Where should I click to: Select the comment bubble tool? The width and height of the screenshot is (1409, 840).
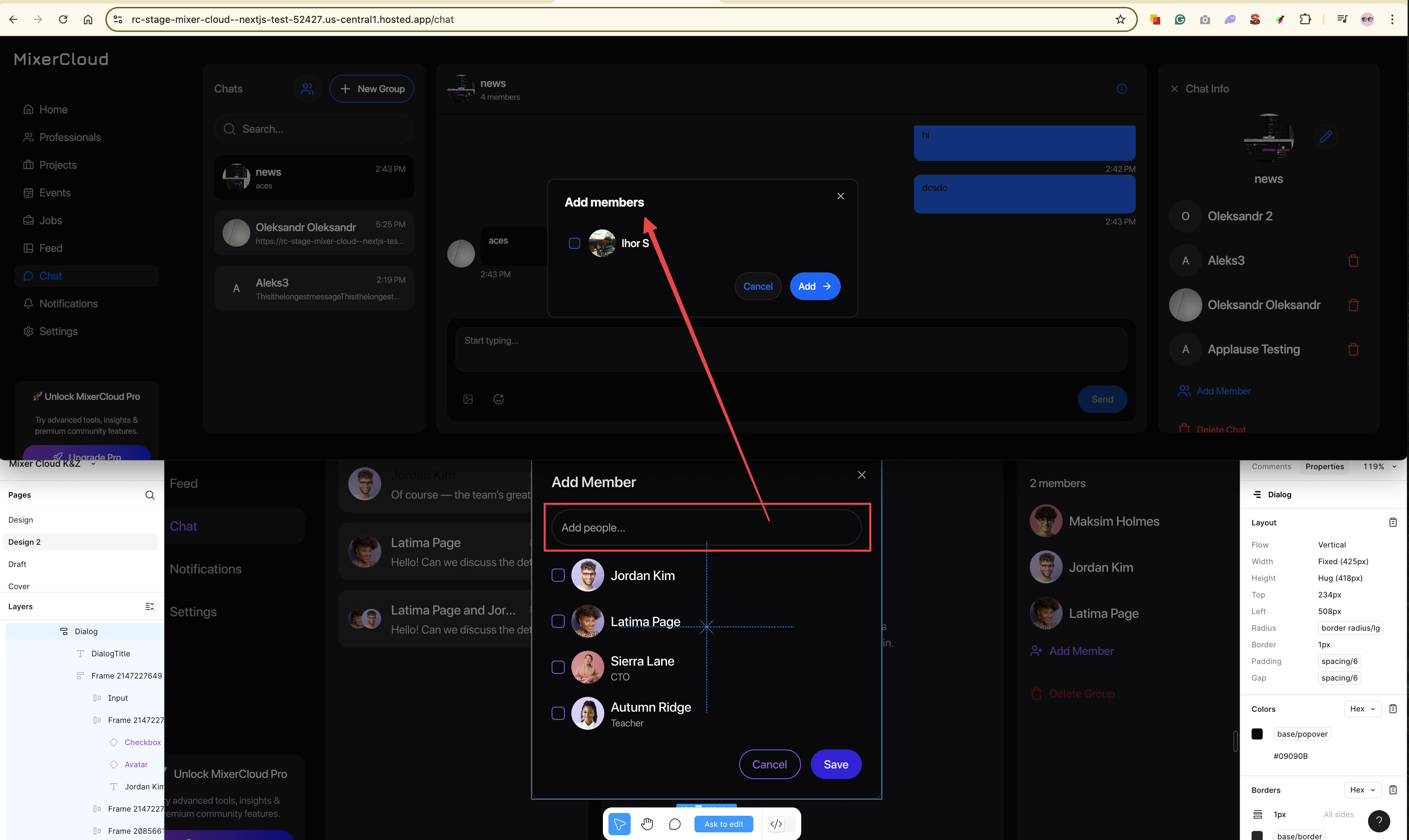[674, 824]
